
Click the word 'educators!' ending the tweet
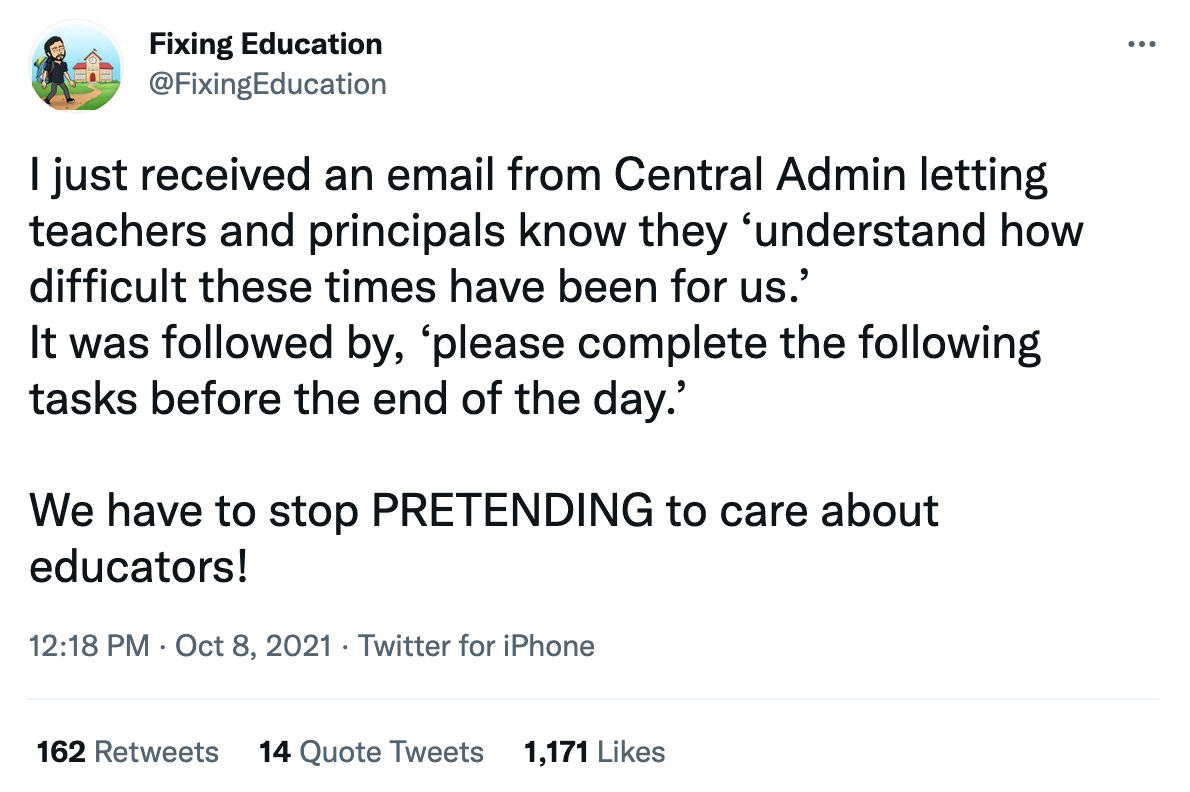(139, 567)
